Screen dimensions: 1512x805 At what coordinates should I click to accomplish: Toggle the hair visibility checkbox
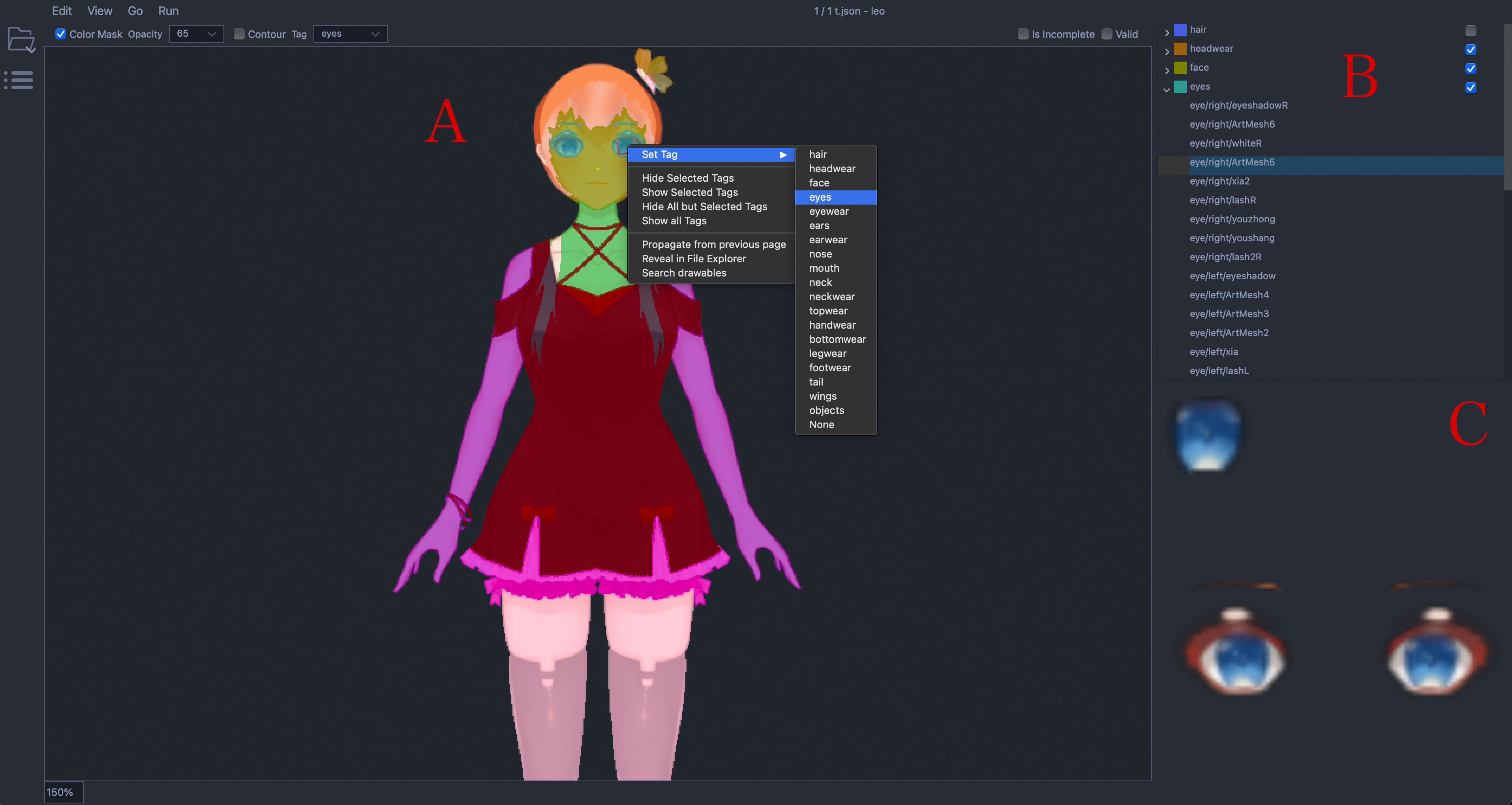click(1470, 30)
